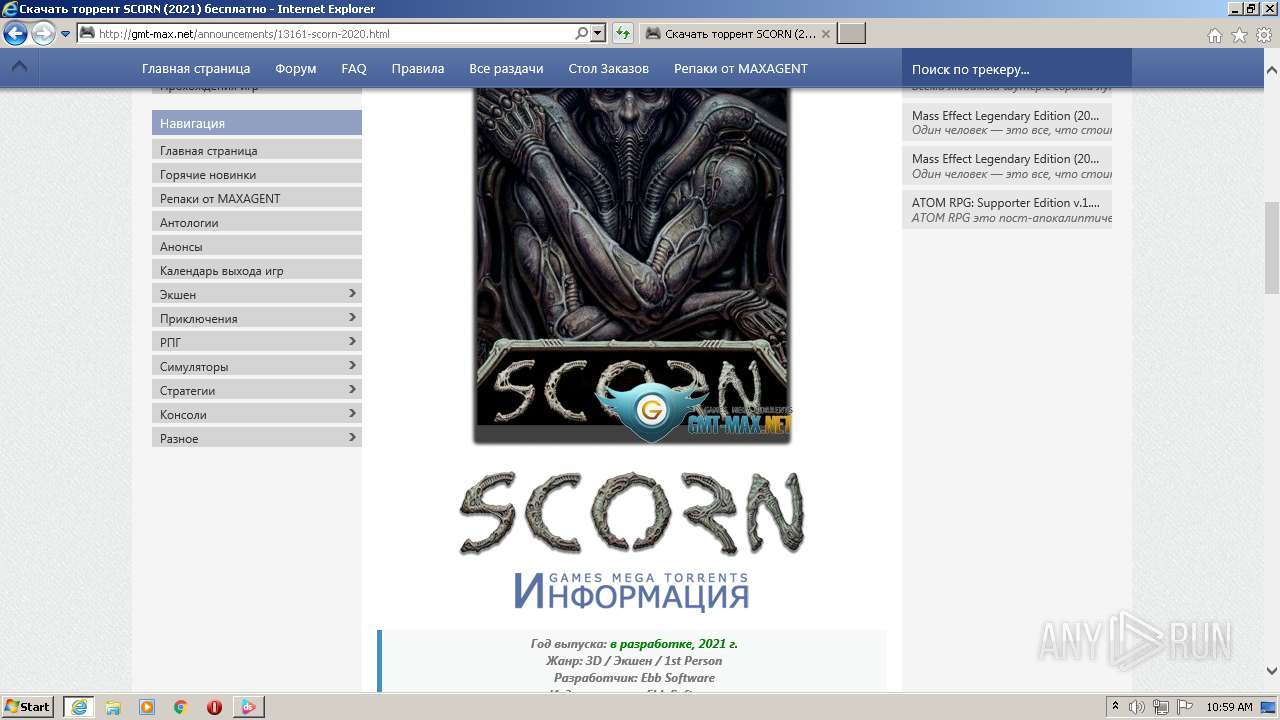Open 'Репаки от MAXAGENT' in top menu

741,68
